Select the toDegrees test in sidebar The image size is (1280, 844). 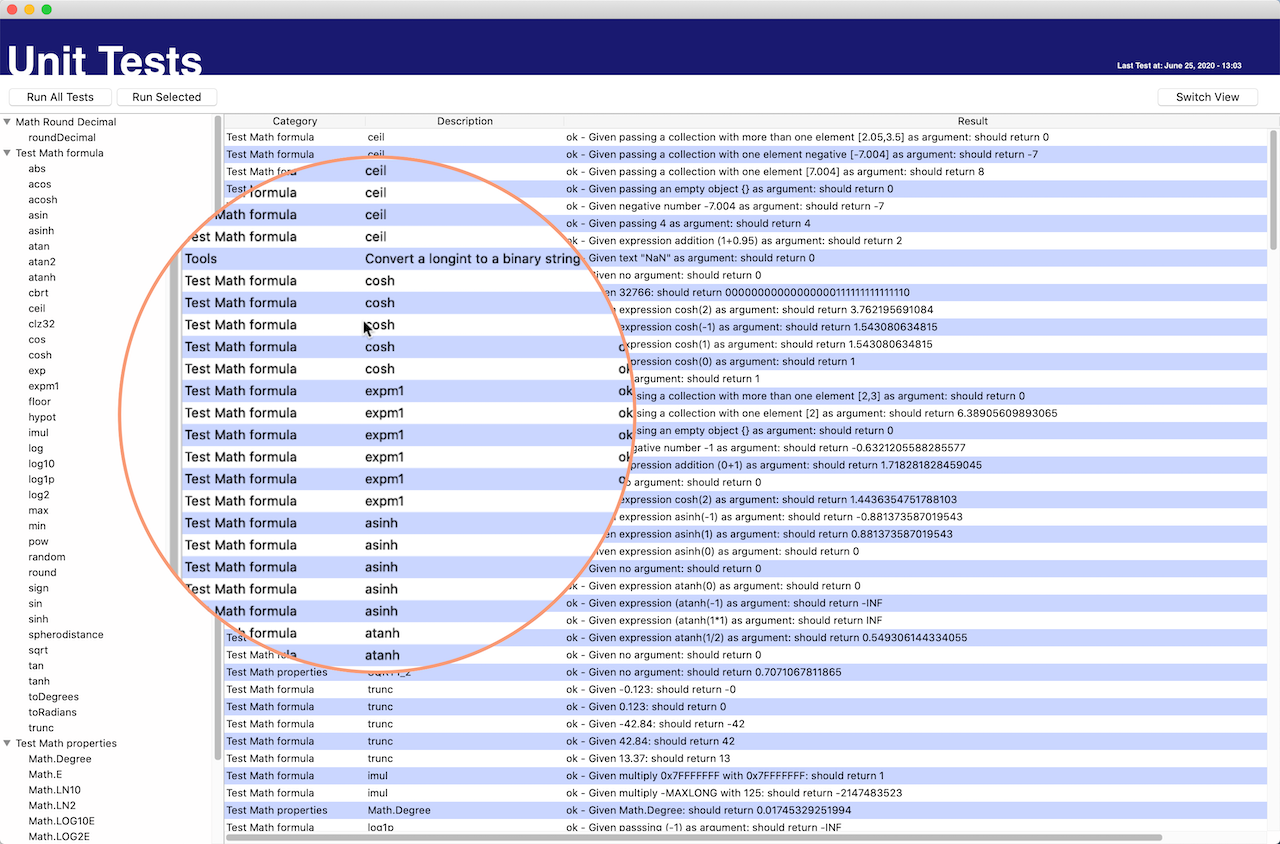click(x=54, y=697)
